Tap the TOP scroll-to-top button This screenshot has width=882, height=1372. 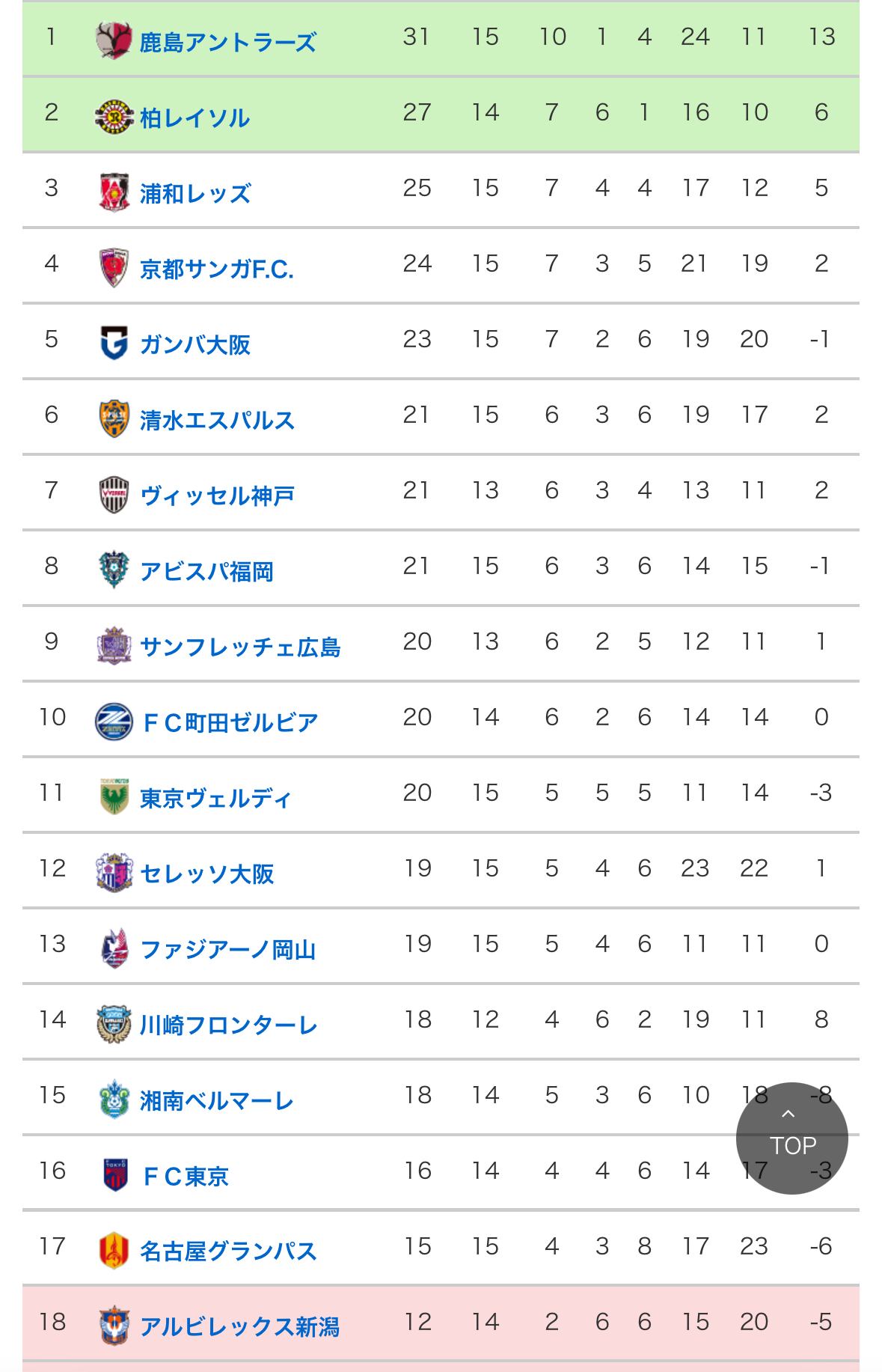[x=791, y=1138]
